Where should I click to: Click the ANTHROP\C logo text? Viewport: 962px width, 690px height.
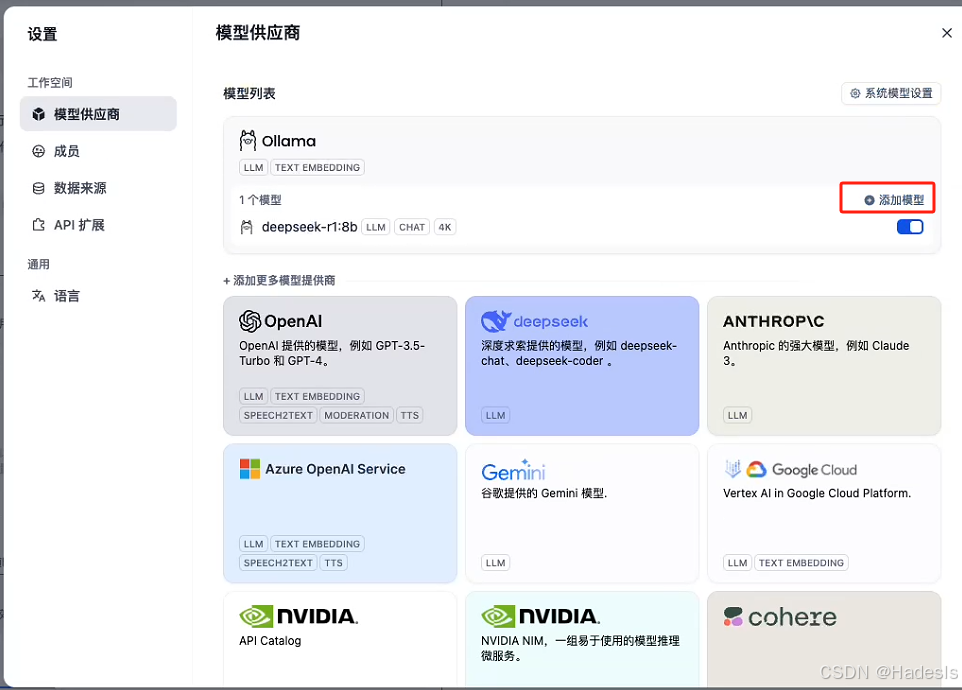pos(773,321)
